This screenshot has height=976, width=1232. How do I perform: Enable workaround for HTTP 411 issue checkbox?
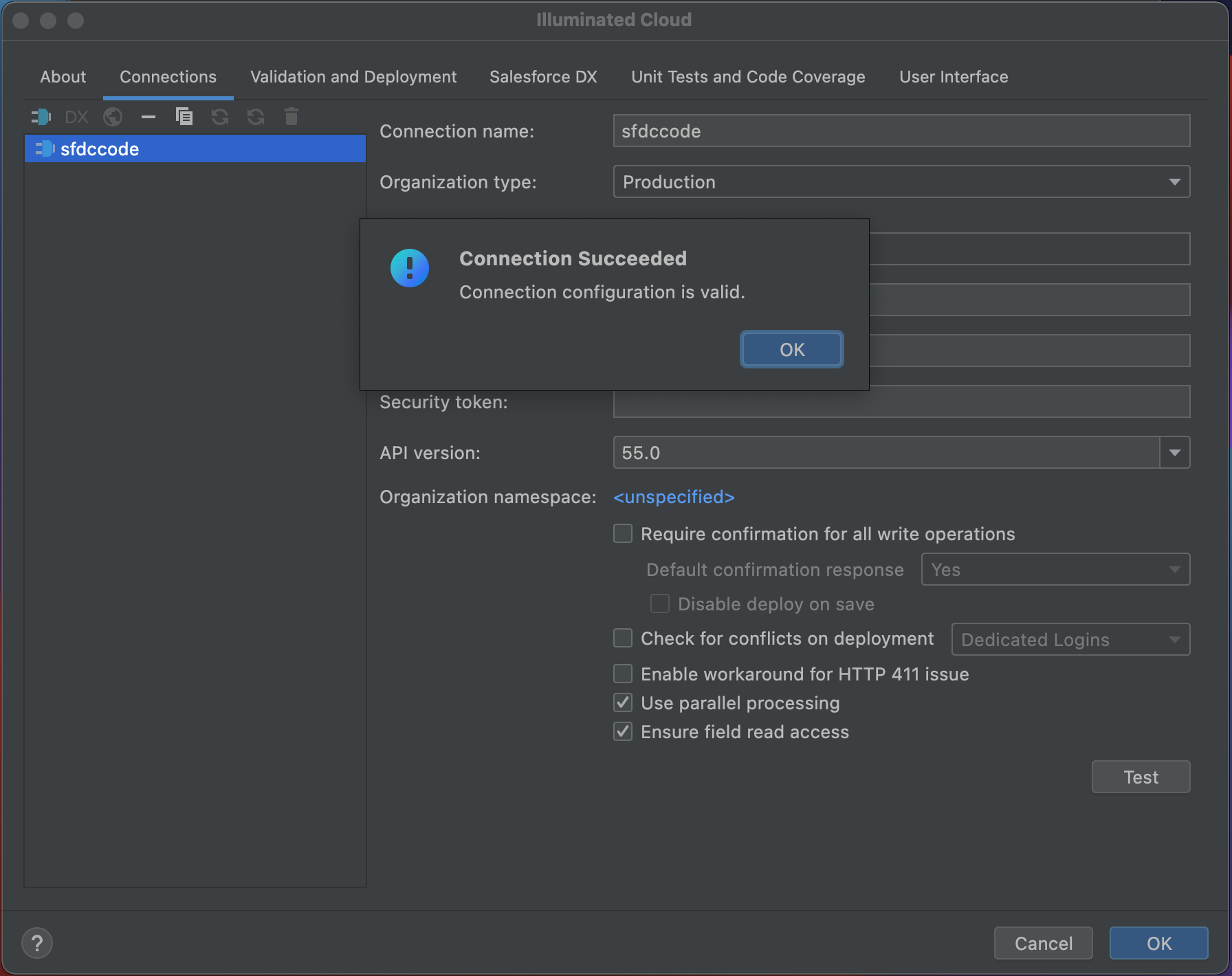[623, 674]
